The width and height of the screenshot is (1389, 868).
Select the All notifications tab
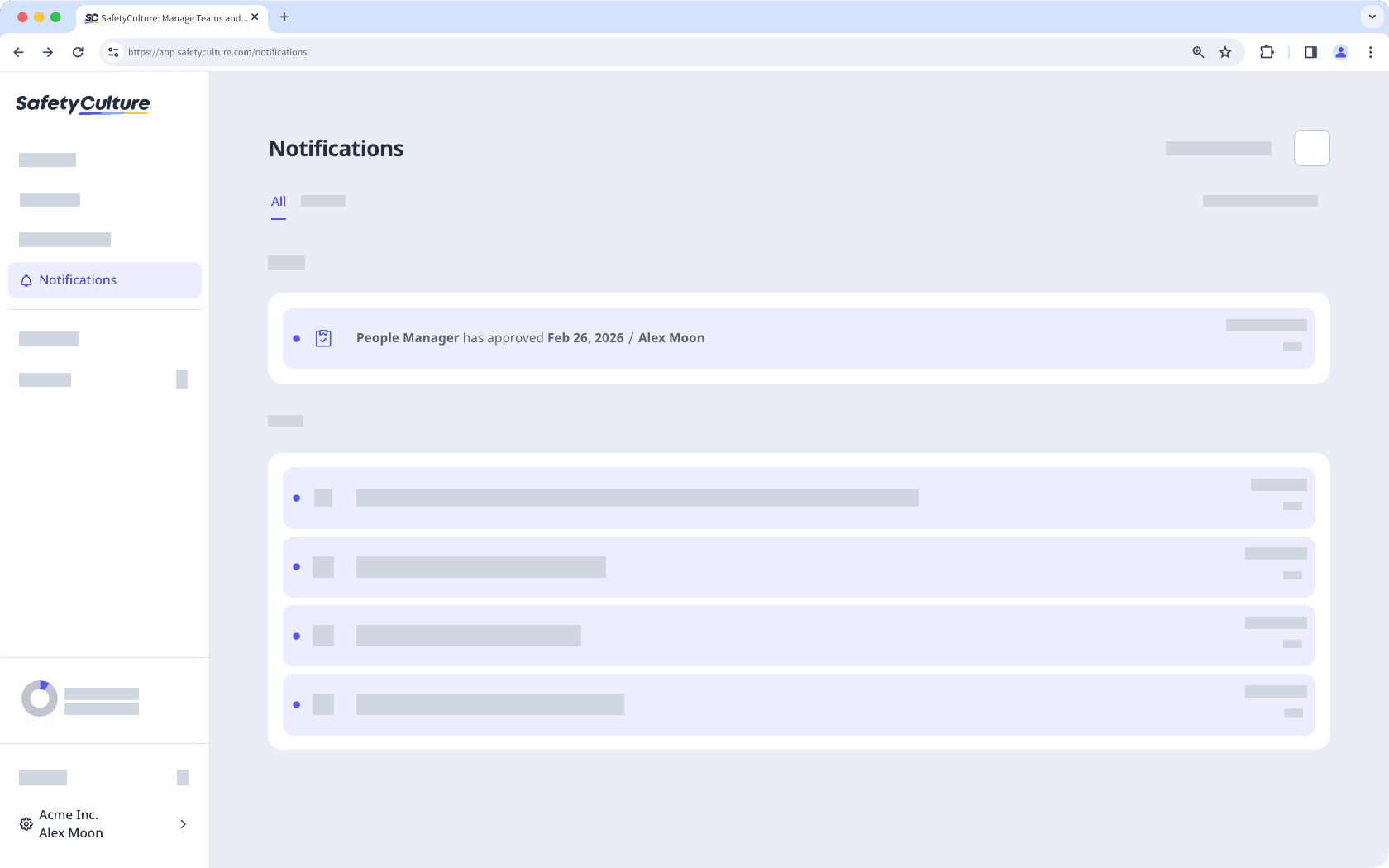click(x=279, y=202)
